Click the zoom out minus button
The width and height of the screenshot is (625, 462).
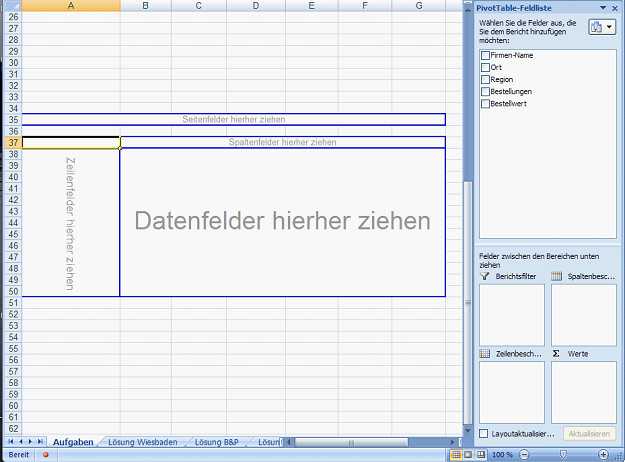point(523,455)
